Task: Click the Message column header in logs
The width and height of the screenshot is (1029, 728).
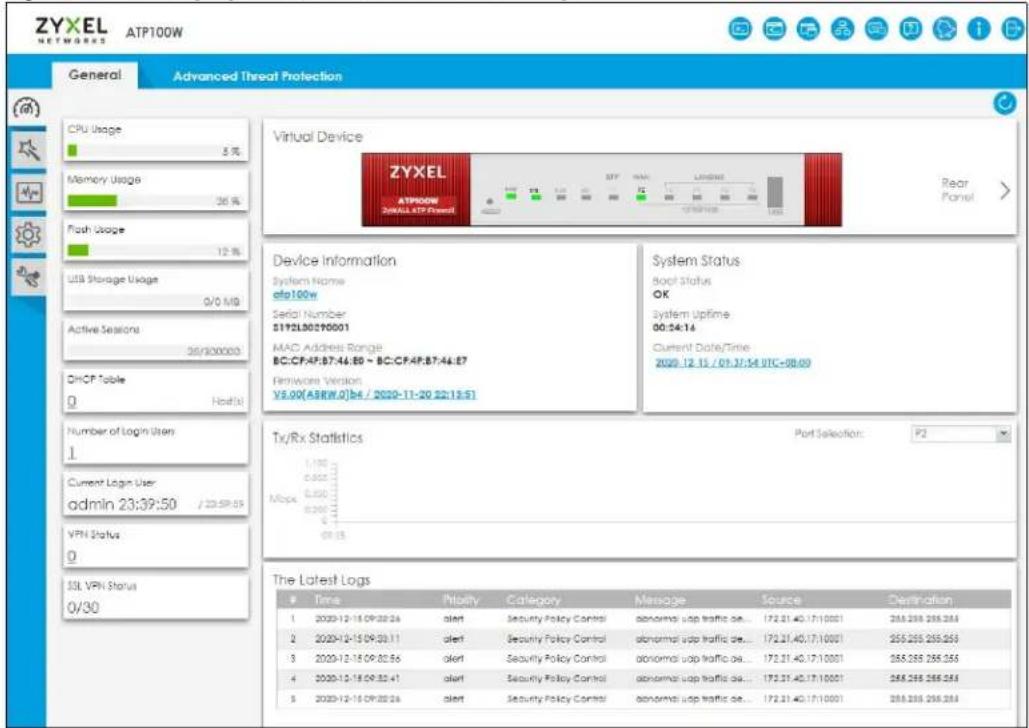Action: click(660, 600)
